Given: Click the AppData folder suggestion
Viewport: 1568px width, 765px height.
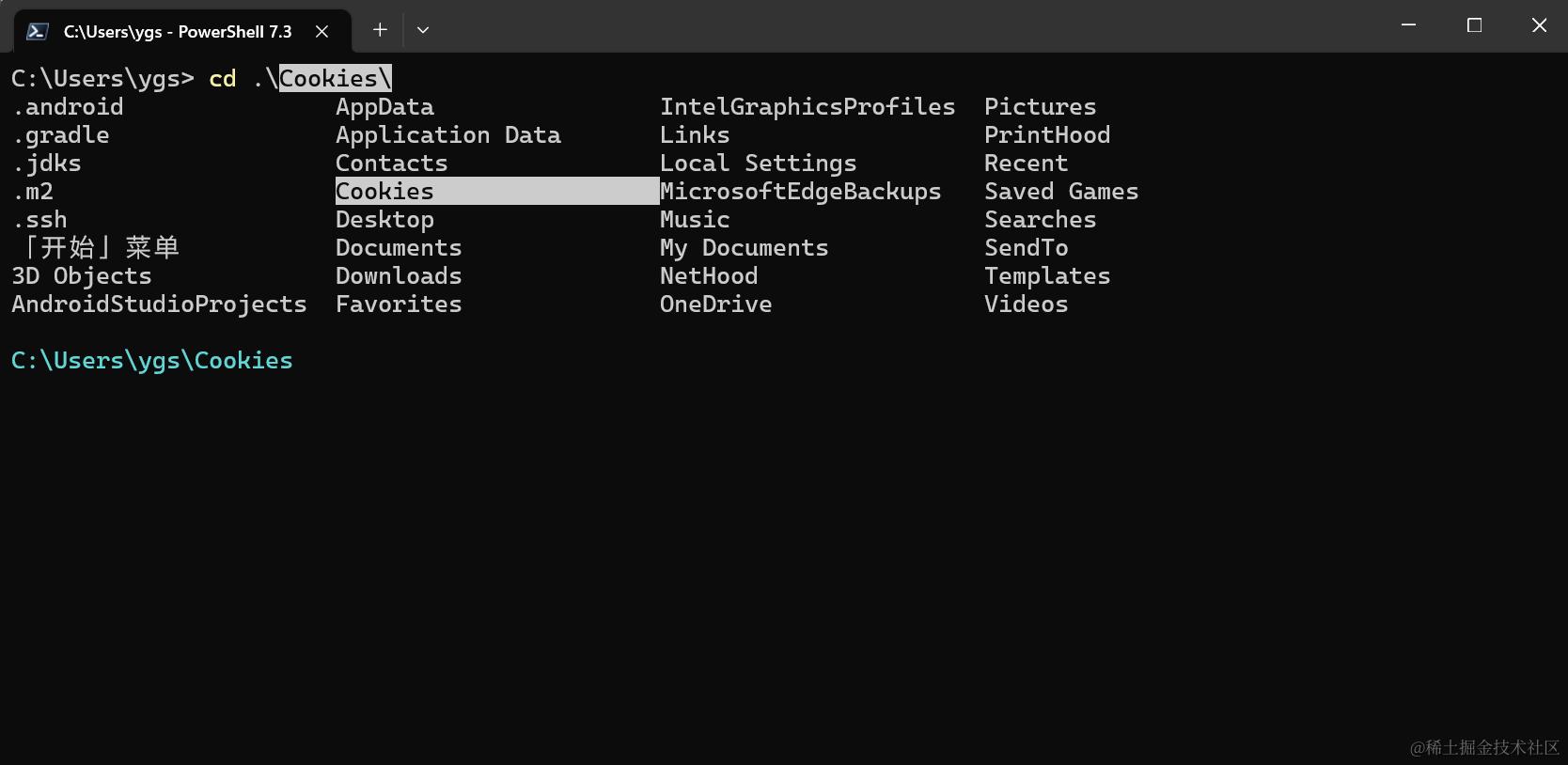Looking at the screenshot, I should tap(384, 107).
